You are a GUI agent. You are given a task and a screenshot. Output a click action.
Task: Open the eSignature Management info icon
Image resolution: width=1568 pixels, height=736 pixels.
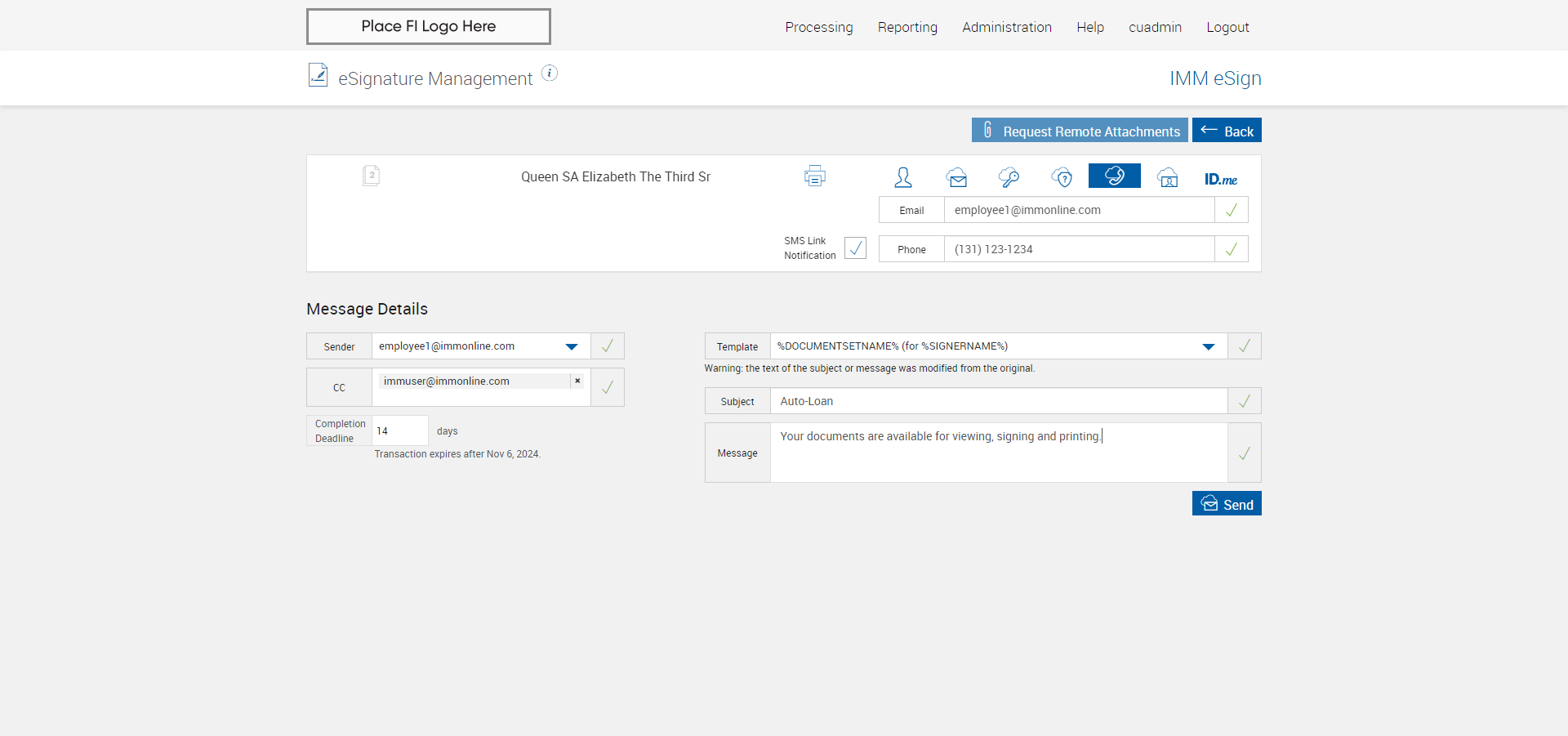click(x=550, y=74)
